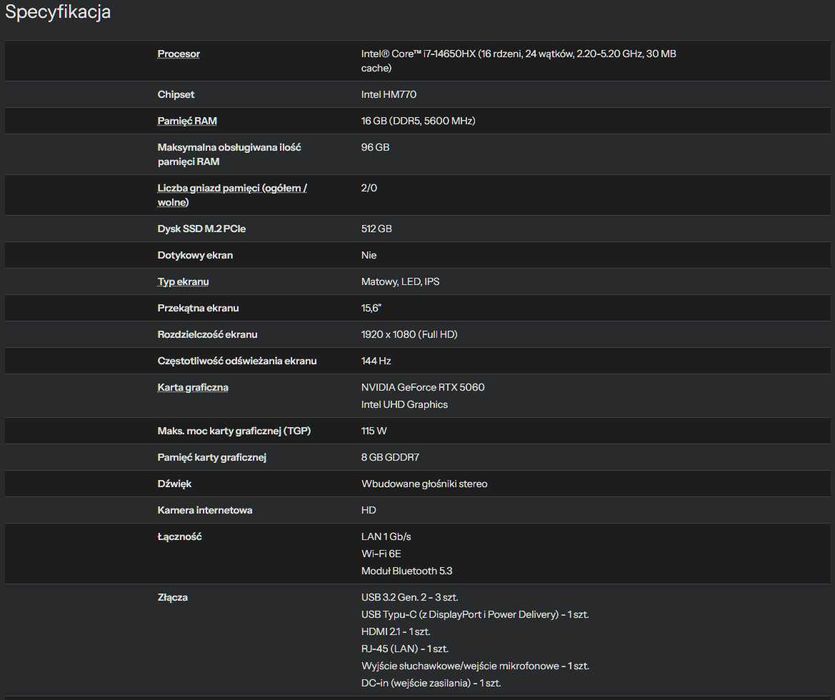Select the 15,6" screen size value

[371, 308]
